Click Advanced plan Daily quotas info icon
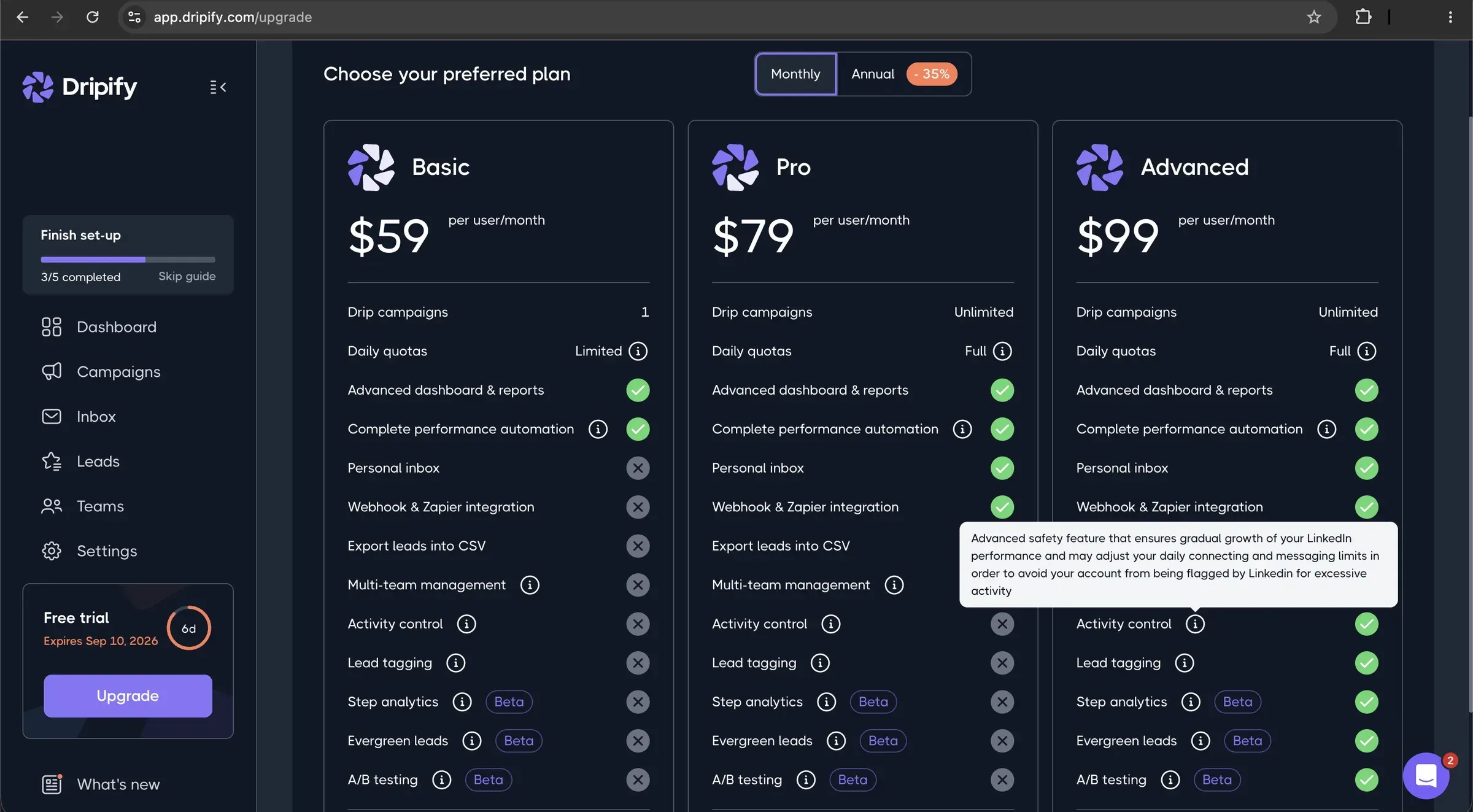The width and height of the screenshot is (1473, 812). [x=1367, y=351]
